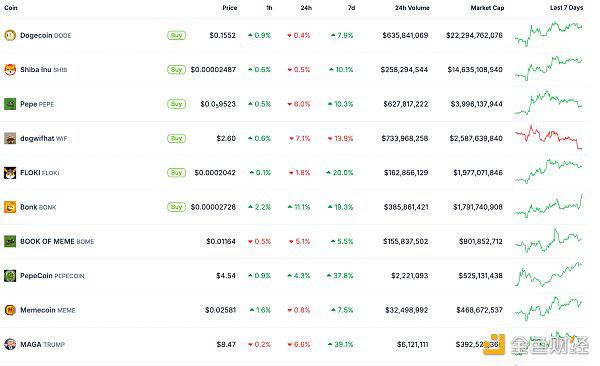
Task: Sort the table by Price column header
Action: pyautogui.click(x=230, y=8)
